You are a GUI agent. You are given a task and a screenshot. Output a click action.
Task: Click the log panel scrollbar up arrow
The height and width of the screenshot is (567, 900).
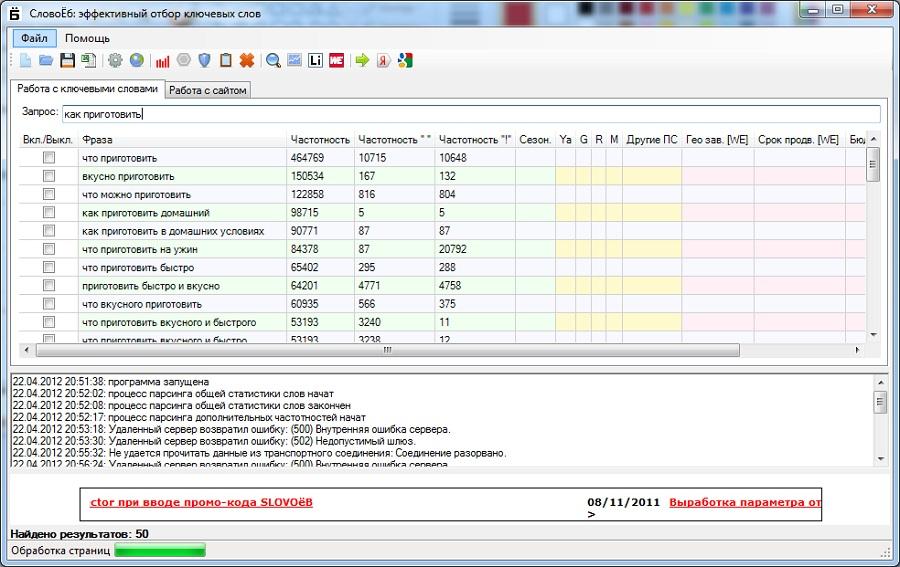pos(881,382)
